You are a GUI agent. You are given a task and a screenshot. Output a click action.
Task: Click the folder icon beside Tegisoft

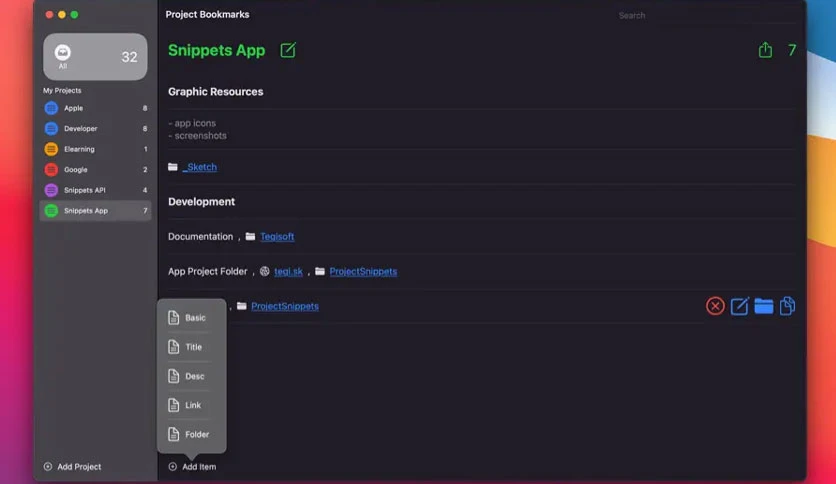coord(250,236)
